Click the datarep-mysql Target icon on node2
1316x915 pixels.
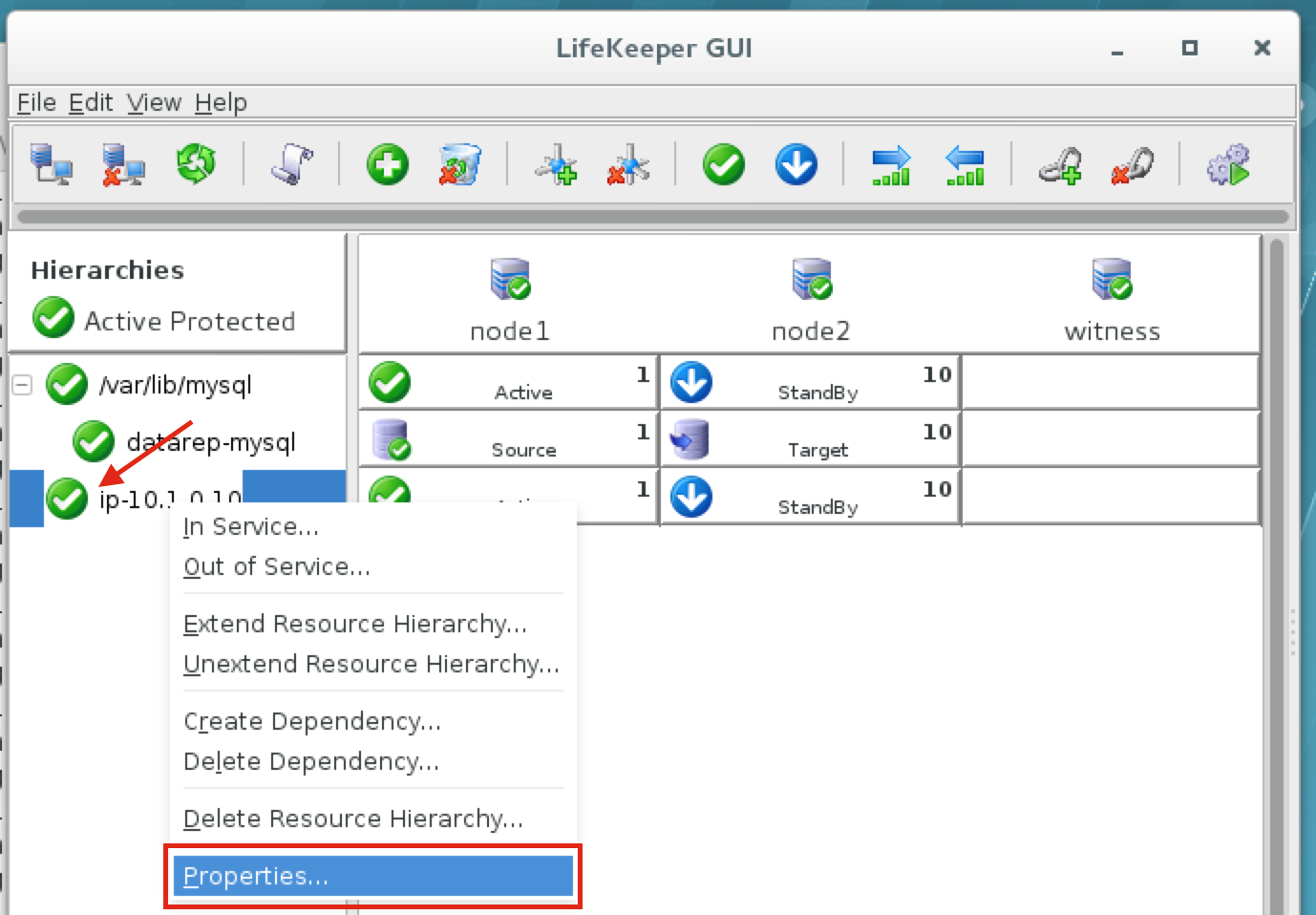(690, 439)
